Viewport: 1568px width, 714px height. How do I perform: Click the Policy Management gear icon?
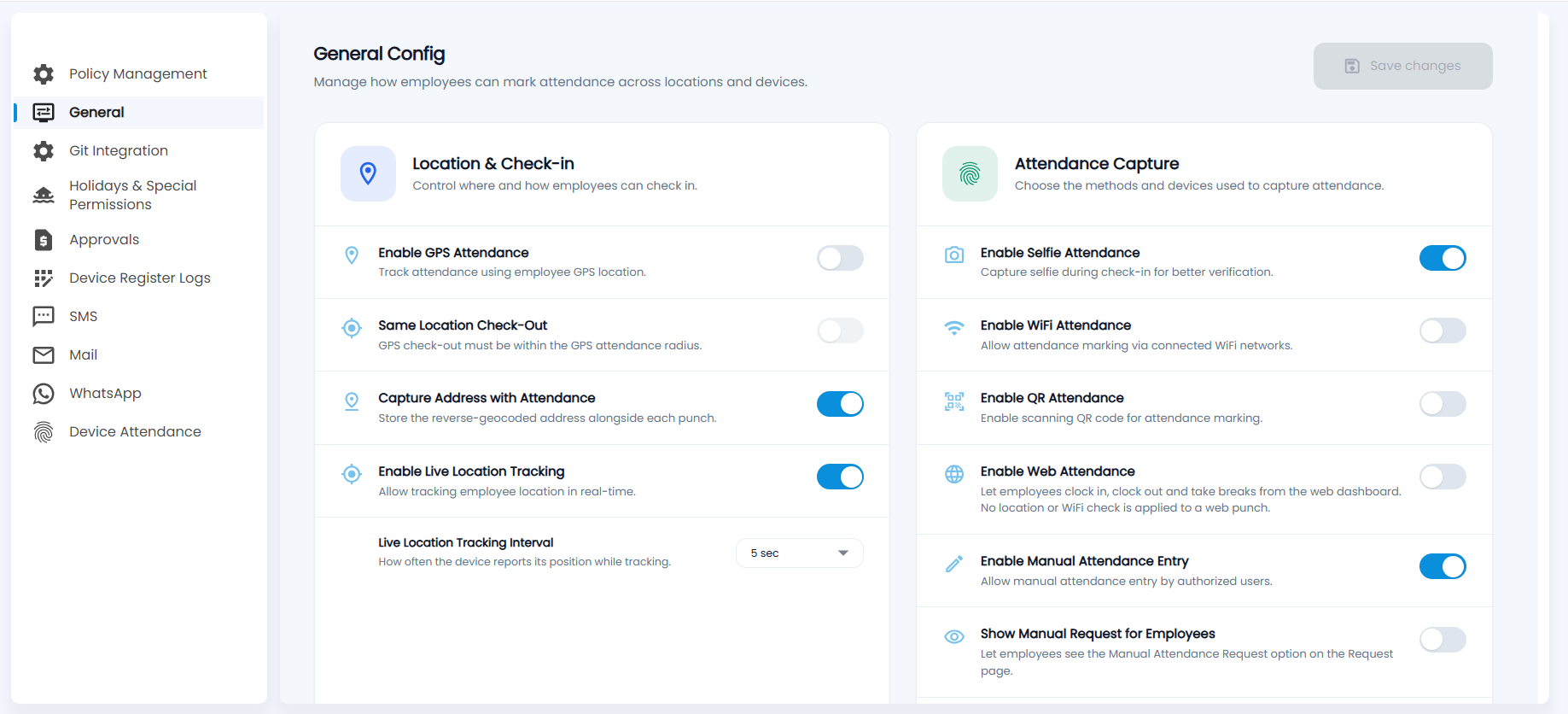pos(44,74)
